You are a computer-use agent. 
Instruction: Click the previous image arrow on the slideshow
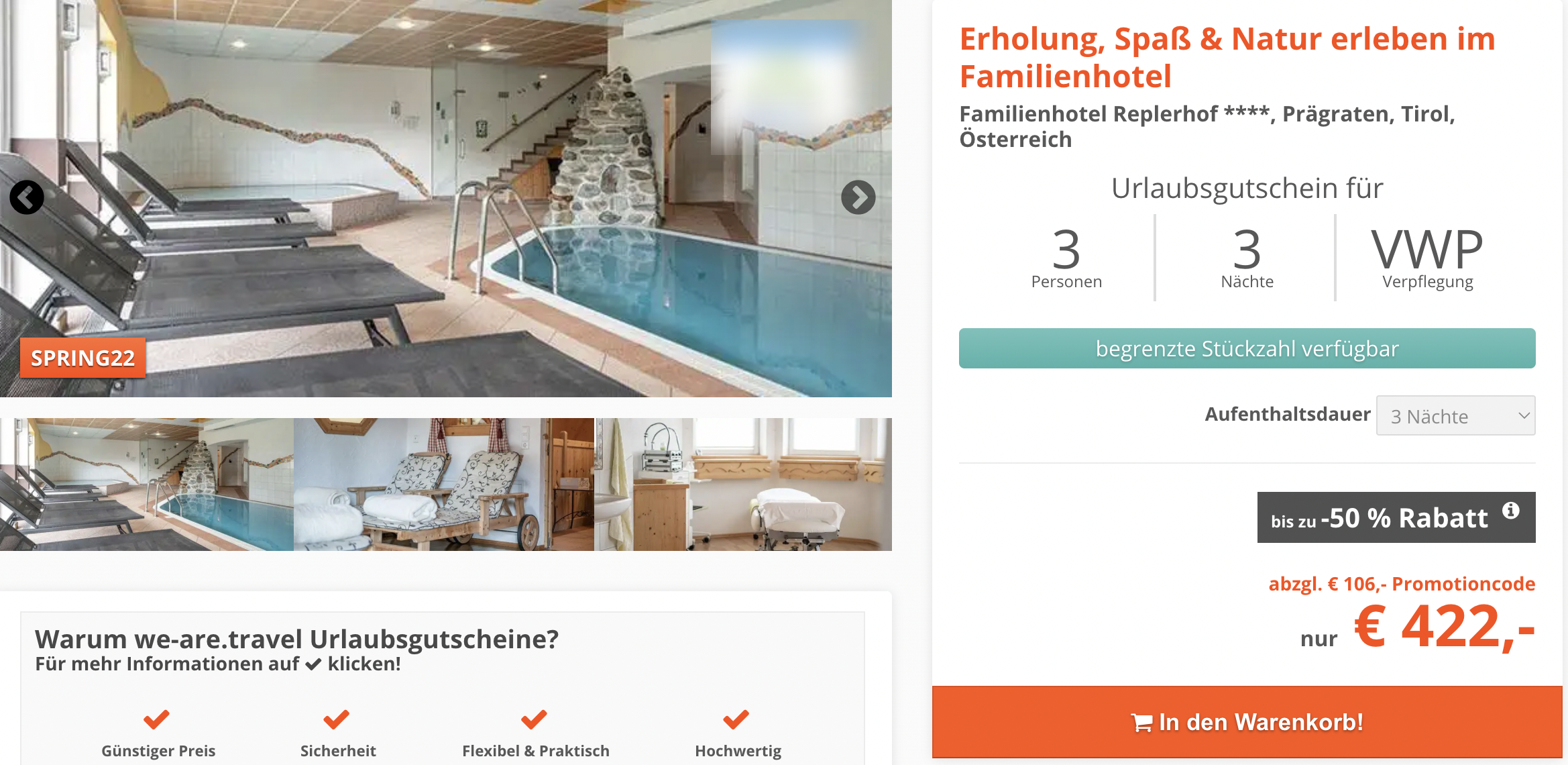(x=27, y=197)
